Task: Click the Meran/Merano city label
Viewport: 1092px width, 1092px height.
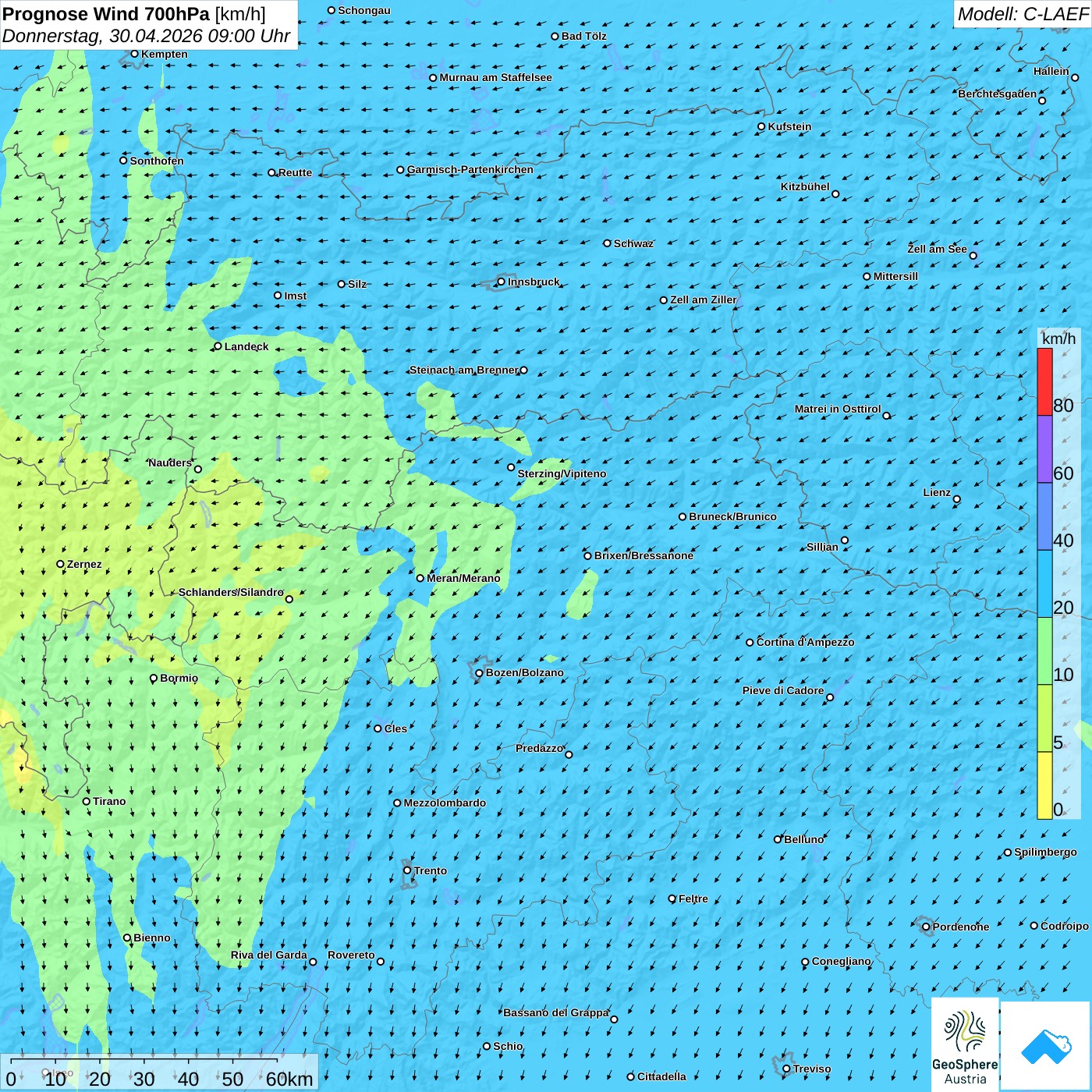Action: 463,578
